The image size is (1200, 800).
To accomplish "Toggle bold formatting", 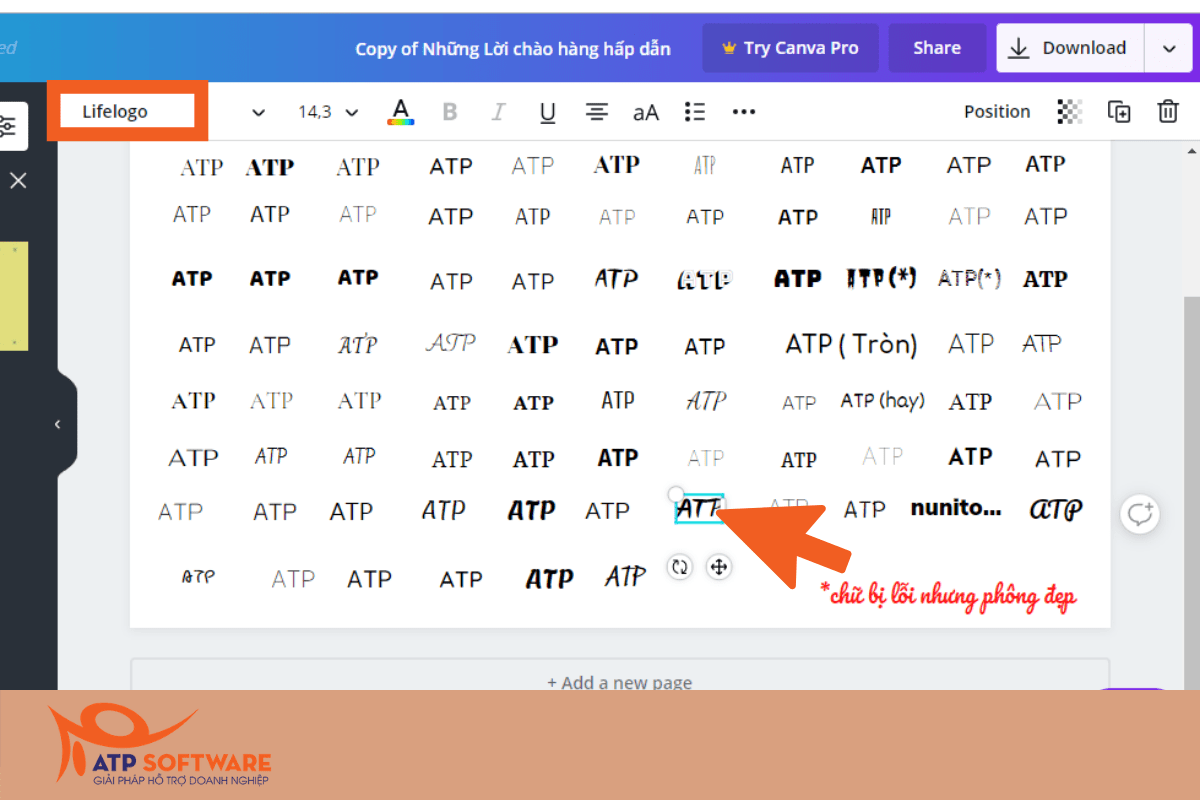I will coord(450,112).
